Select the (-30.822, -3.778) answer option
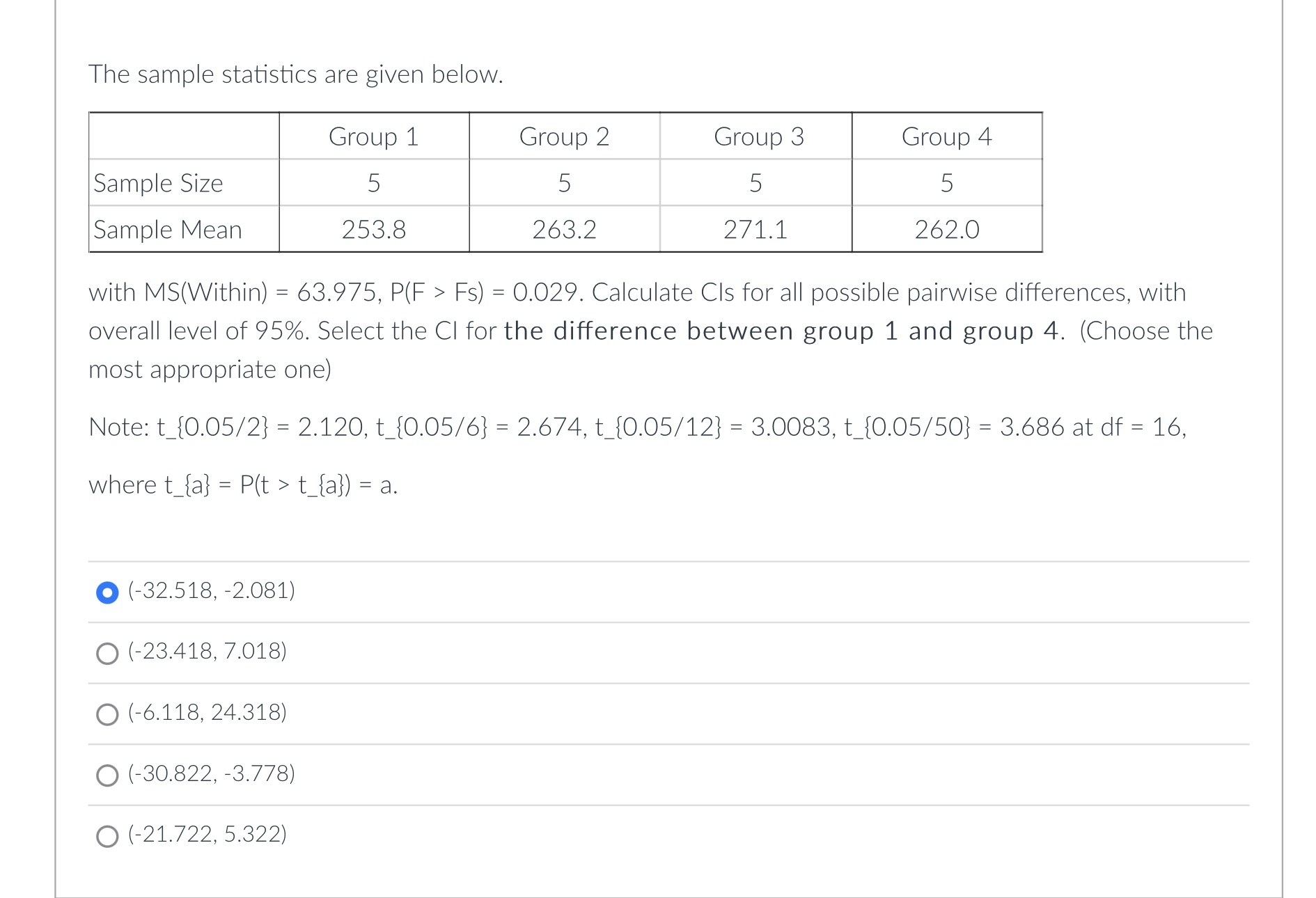Viewport: 1316px width, 898px height. pyautogui.click(x=107, y=774)
